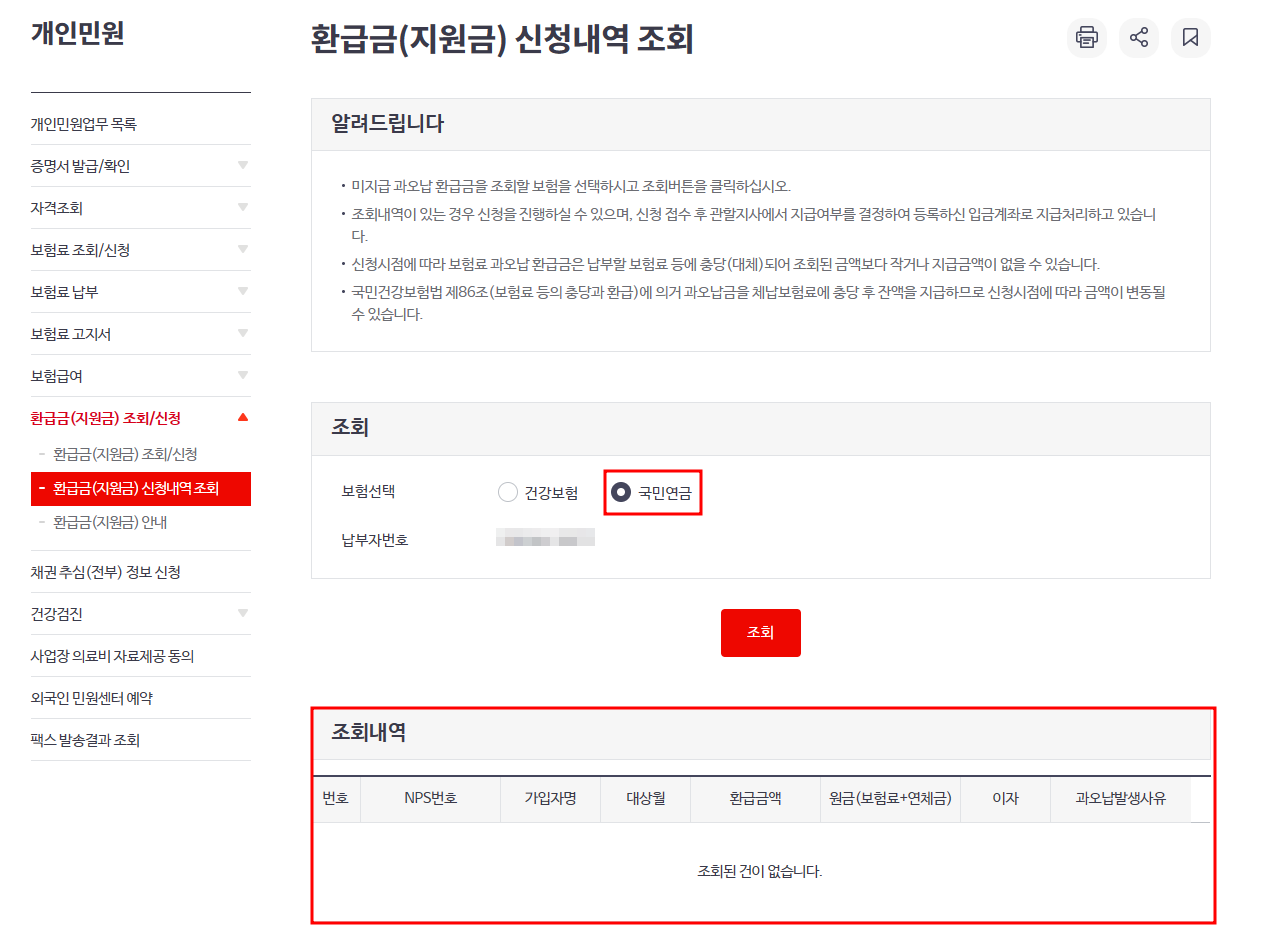Select highlighted 환급금(지원금) 신청내역 조회 submenu

(x=141, y=489)
